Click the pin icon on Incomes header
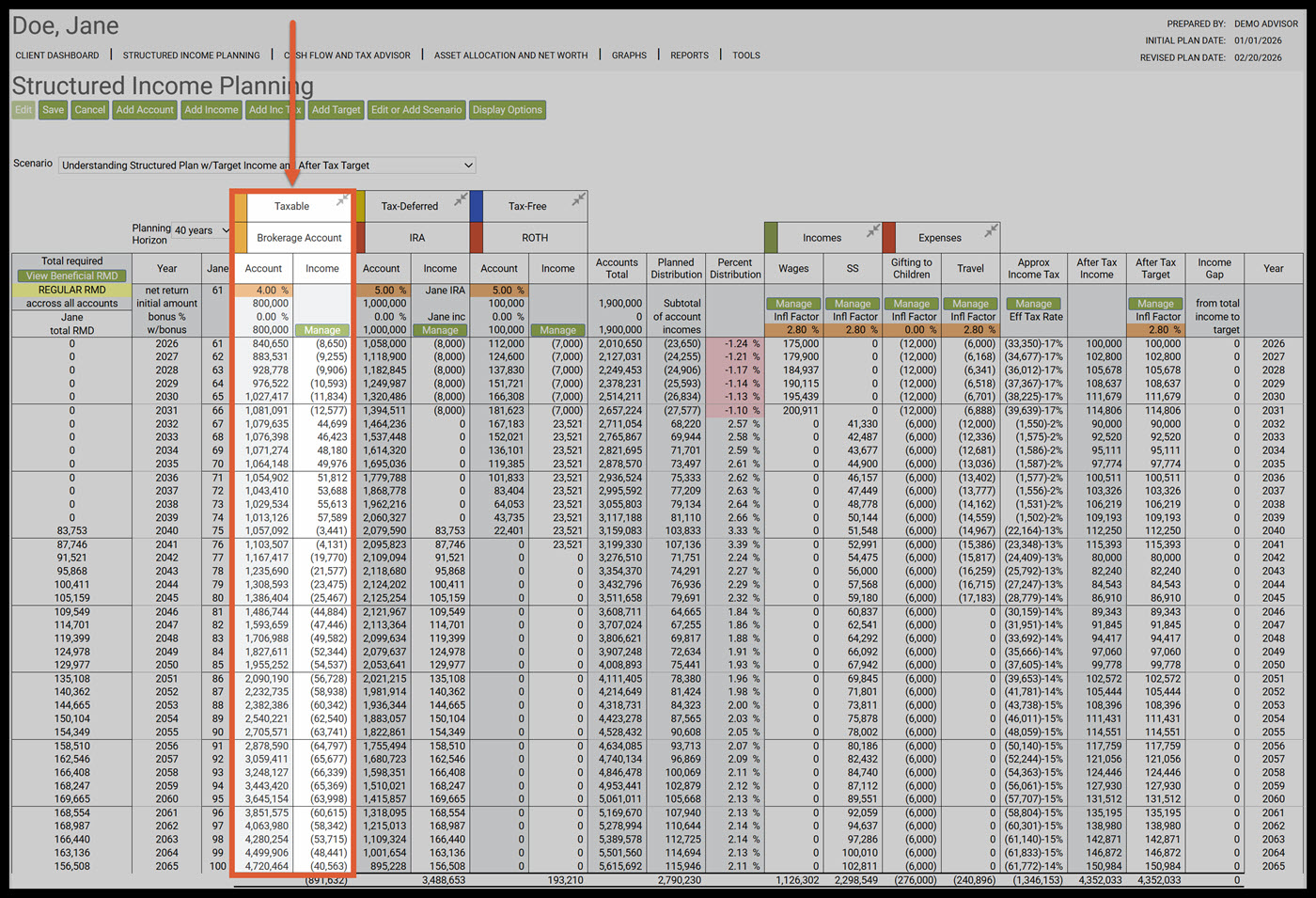The width and height of the screenshot is (1316, 898). (873, 230)
